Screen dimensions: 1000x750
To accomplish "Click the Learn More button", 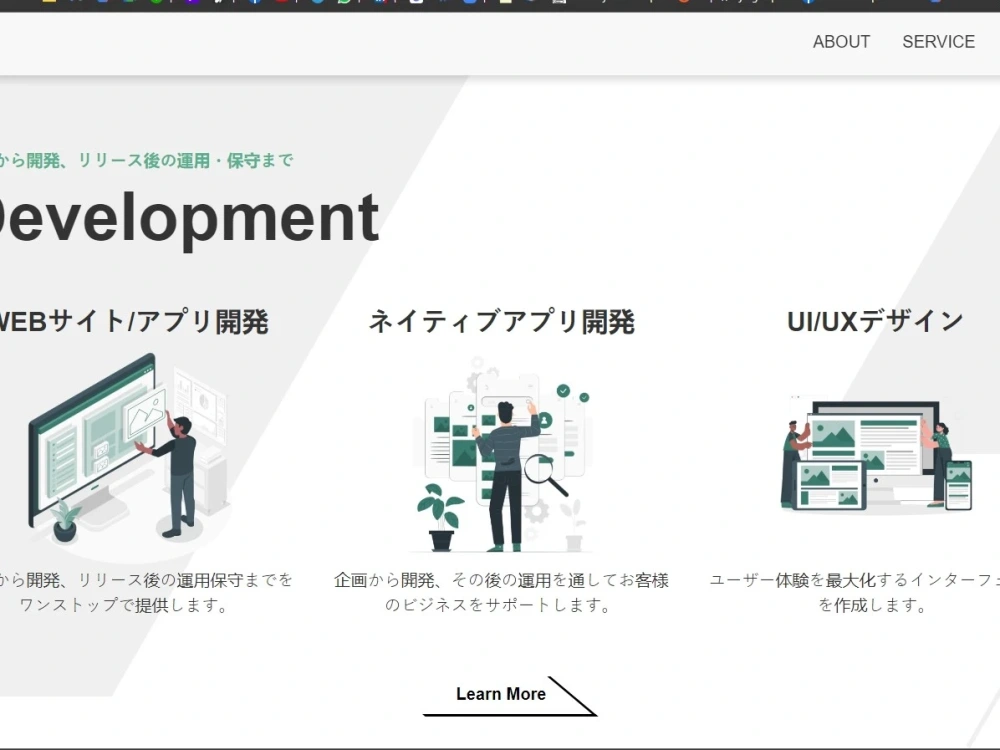I will coord(509,696).
